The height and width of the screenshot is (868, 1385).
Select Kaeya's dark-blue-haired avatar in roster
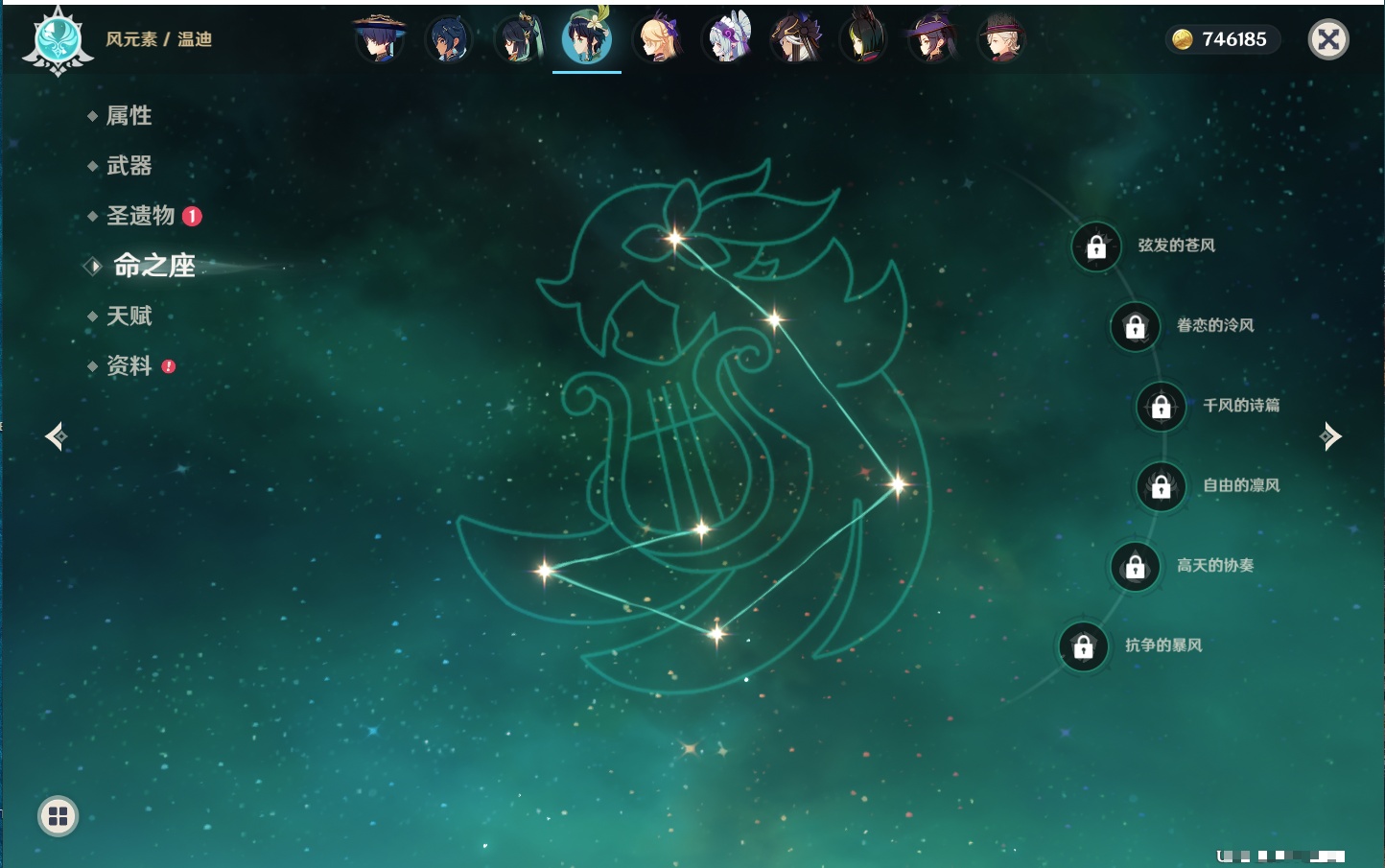pyautogui.click(x=449, y=38)
